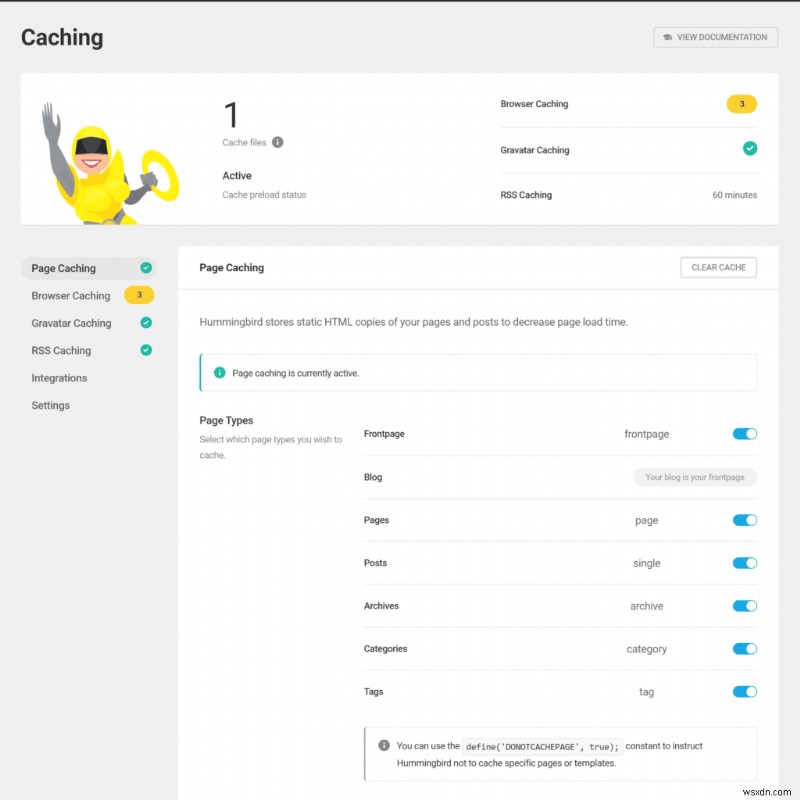This screenshot has width=800, height=800.
Task: Click the define('DONOTCACHEPAGE', true); code snippet
Action: tap(542, 746)
